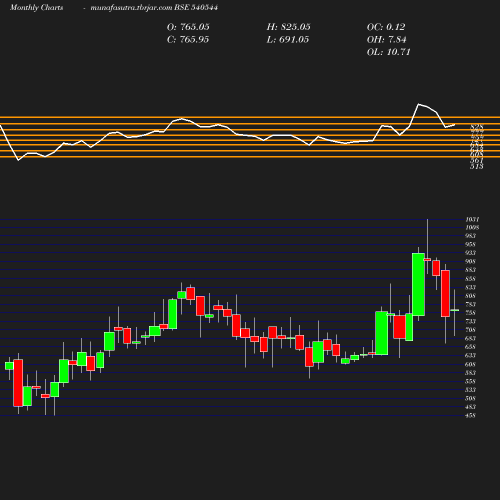The height and width of the screenshot is (500, 500).
Task: Click the candle with the wick reaching 1031
Action: [427, 259]
